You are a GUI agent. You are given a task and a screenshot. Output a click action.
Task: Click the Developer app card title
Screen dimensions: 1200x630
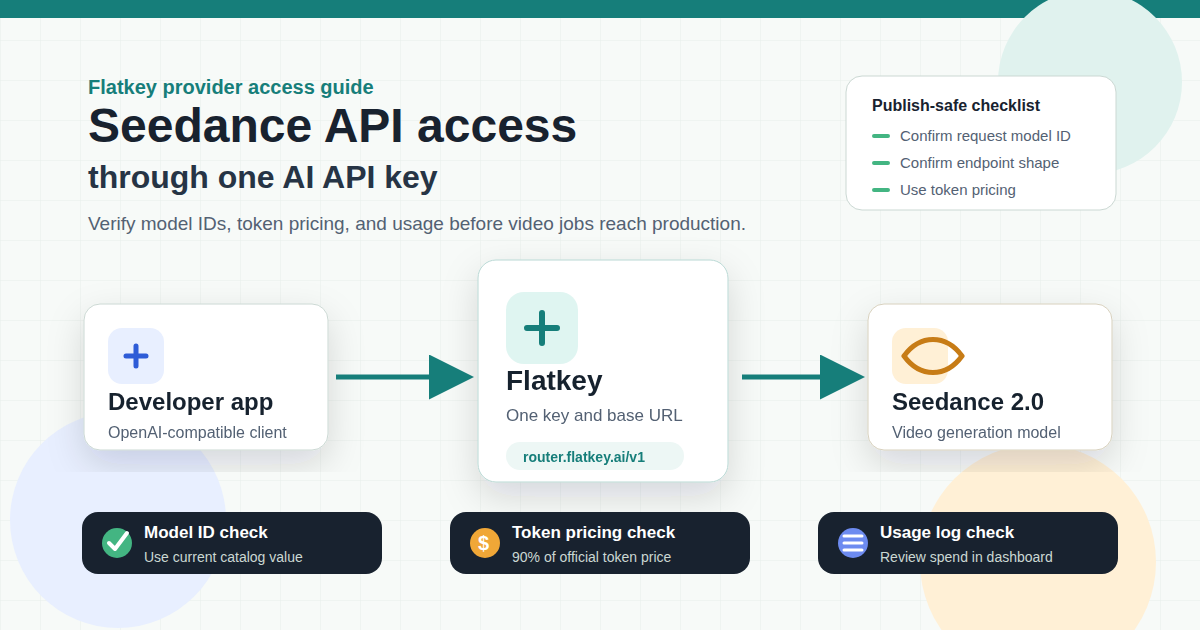coord(190,402)
